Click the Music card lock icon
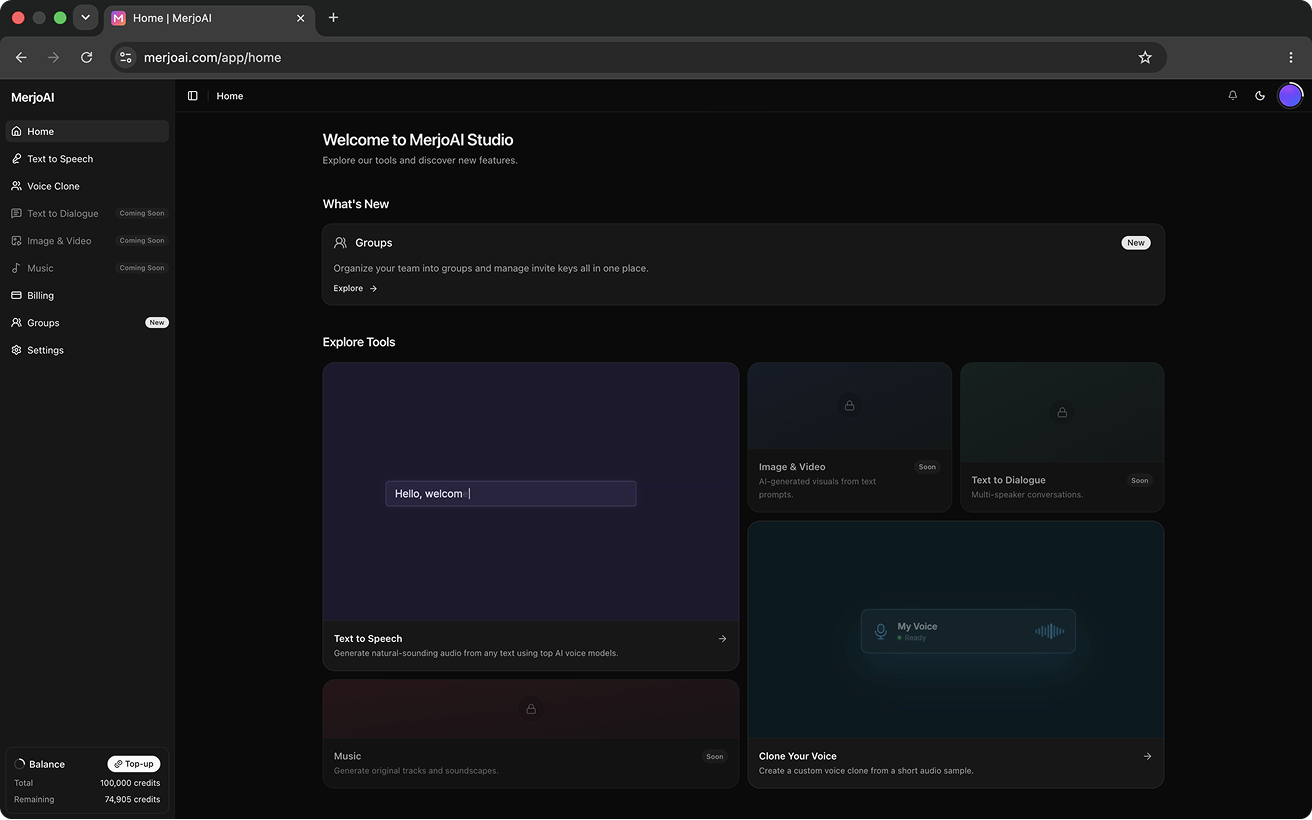Viewport: 1312px width, 820px height. pos(531,709)
